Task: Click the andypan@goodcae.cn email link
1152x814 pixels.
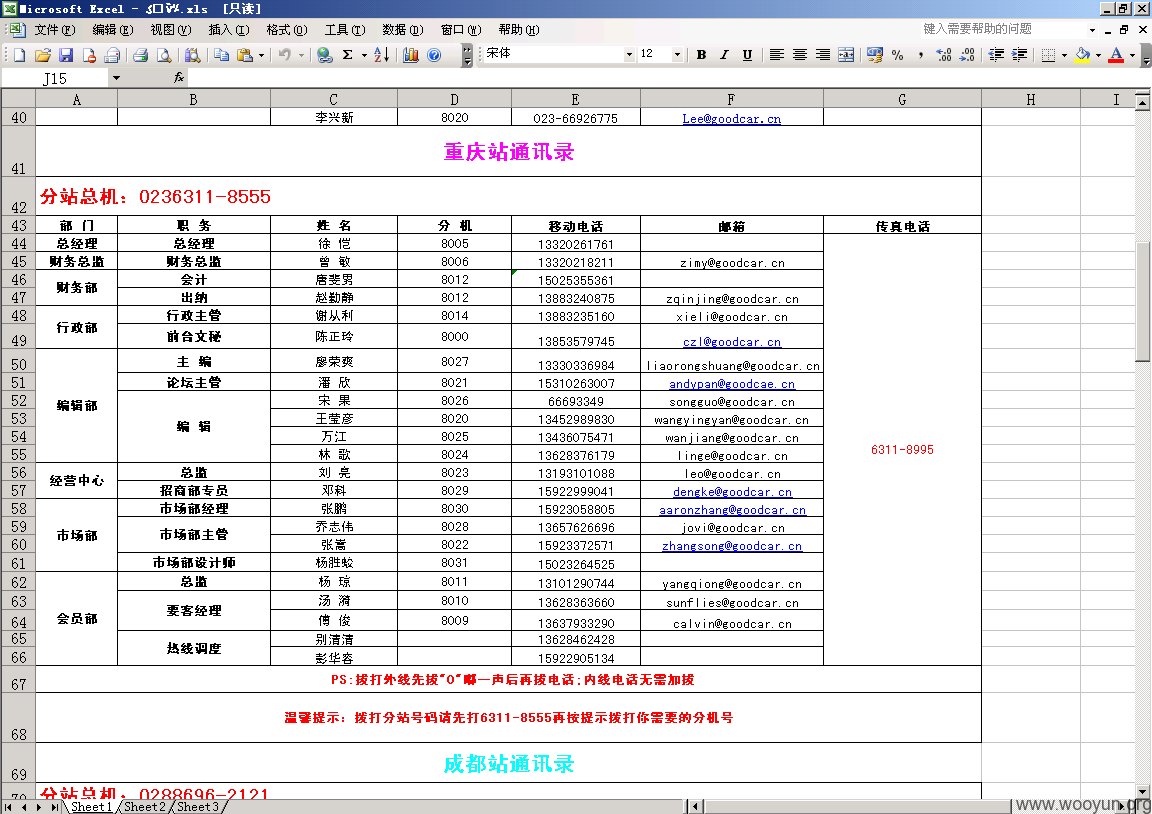Action: pos(731,383)
